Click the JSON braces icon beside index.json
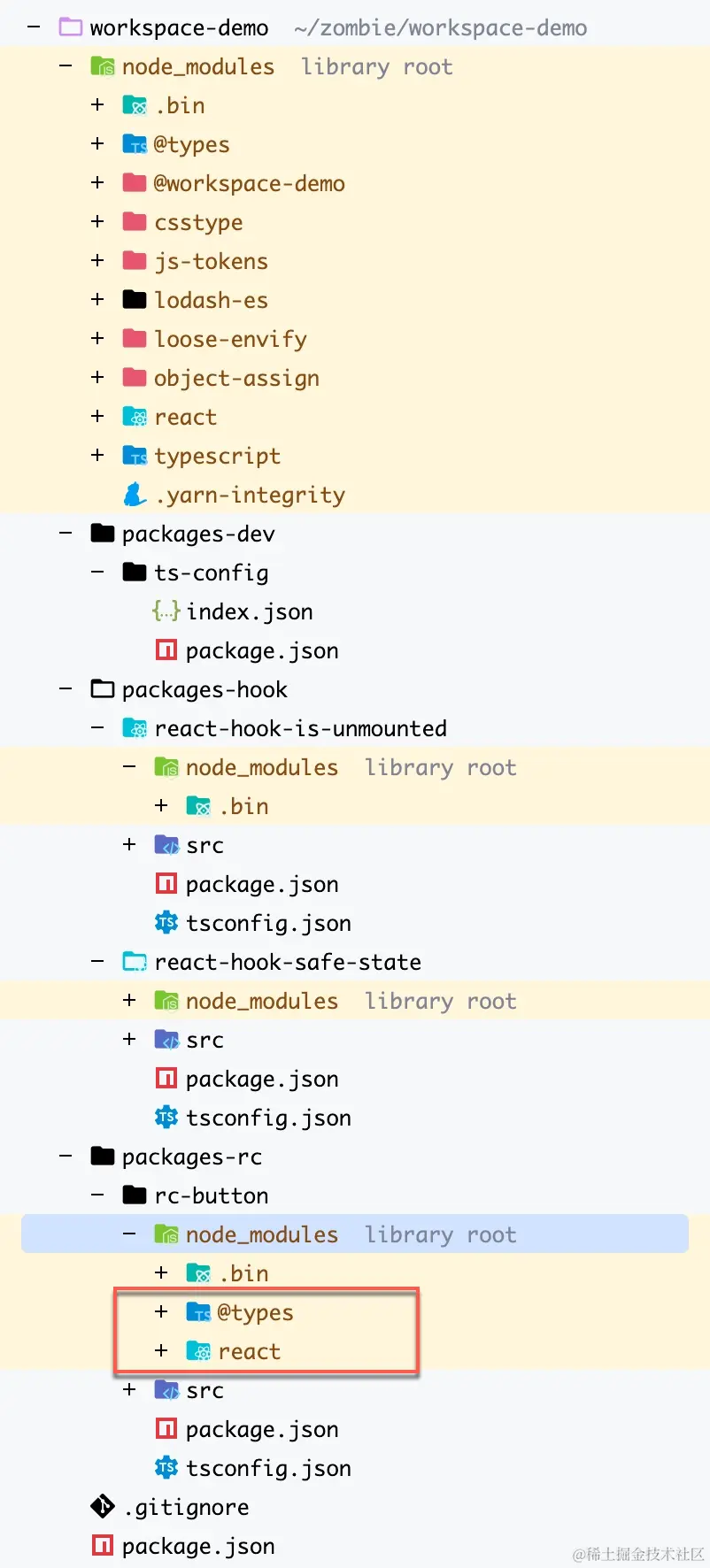The height and width of the screenshot is (1568, 710). (166, 611)
